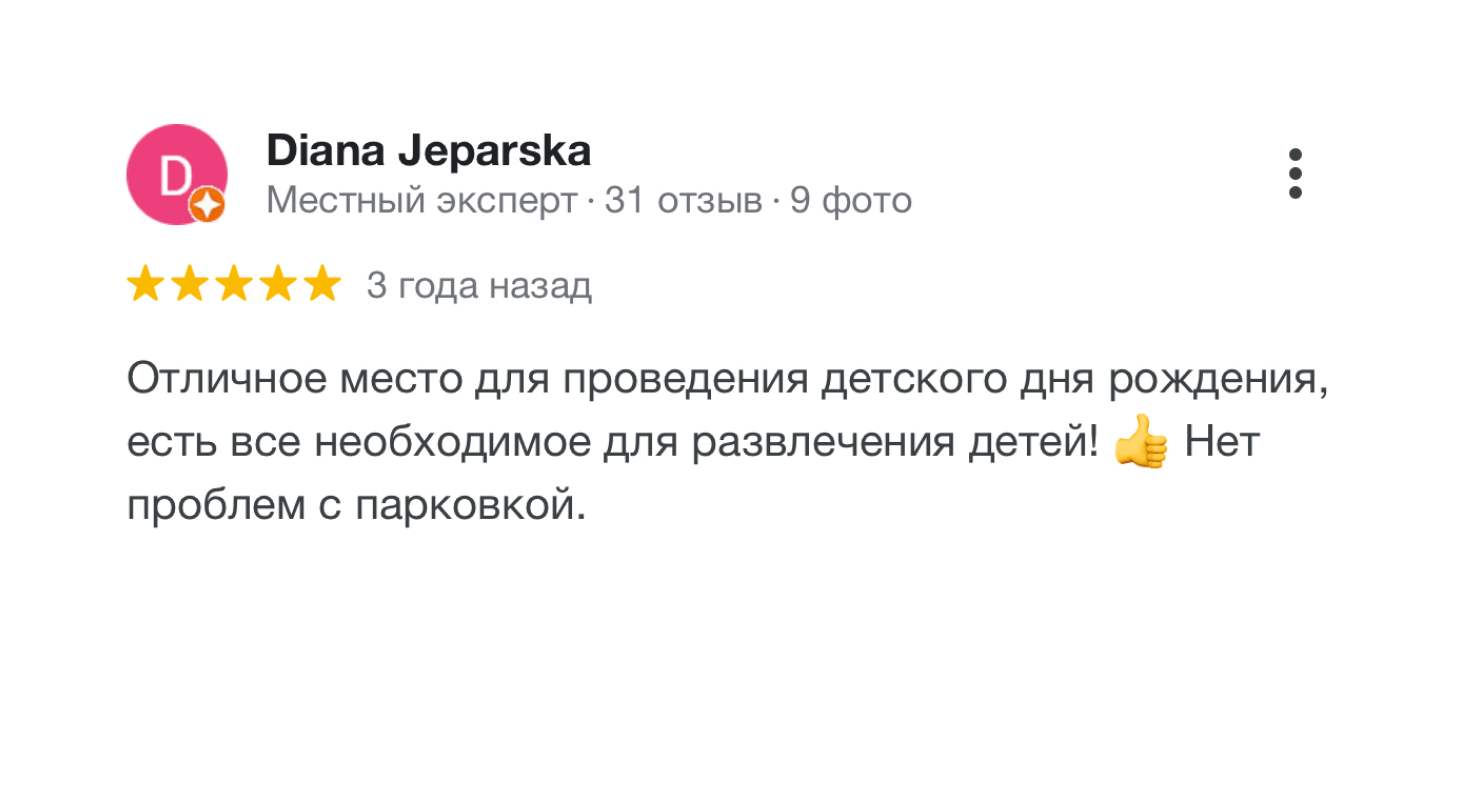Click the "3 года назад" timestamp

479,286
